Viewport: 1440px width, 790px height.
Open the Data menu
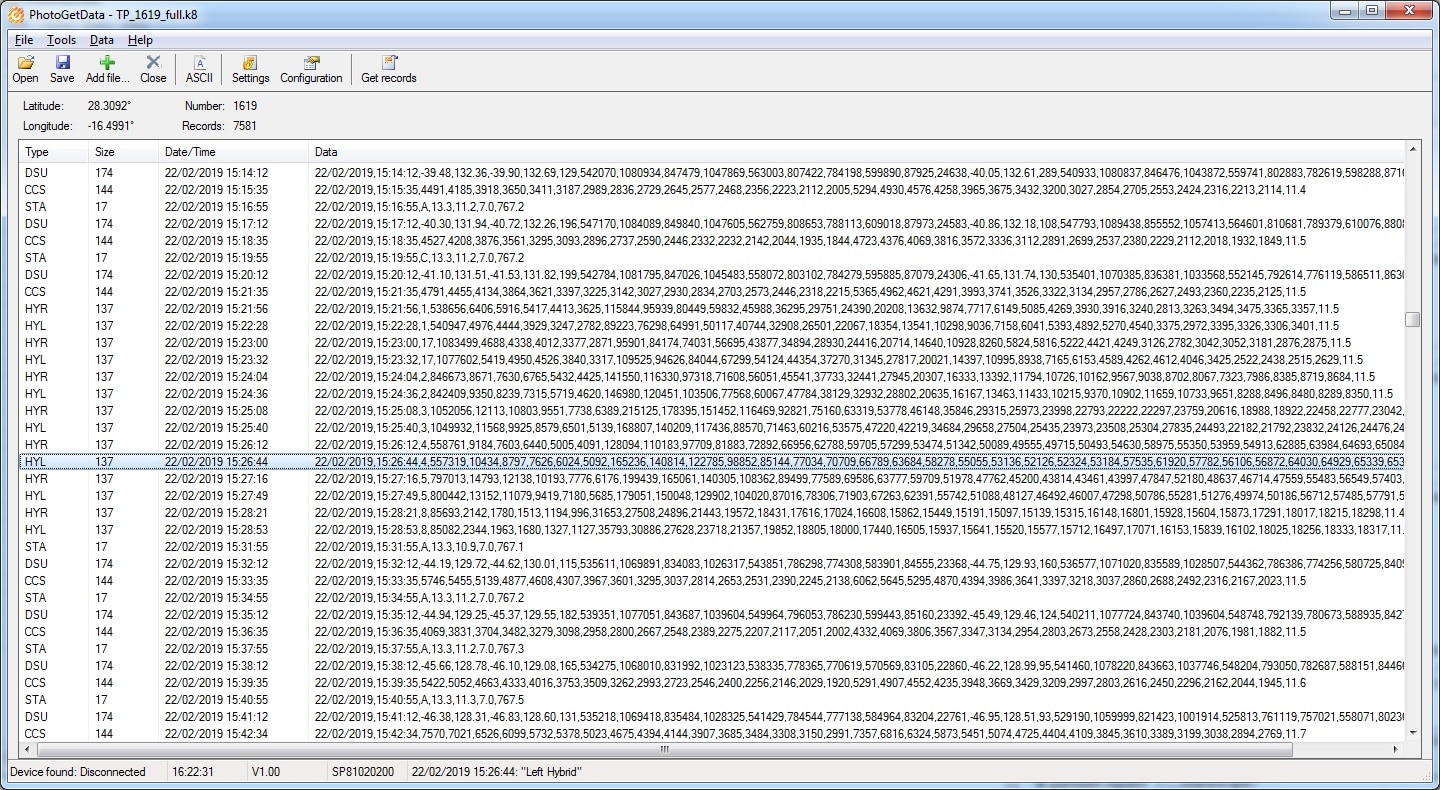tap(101, 40)
